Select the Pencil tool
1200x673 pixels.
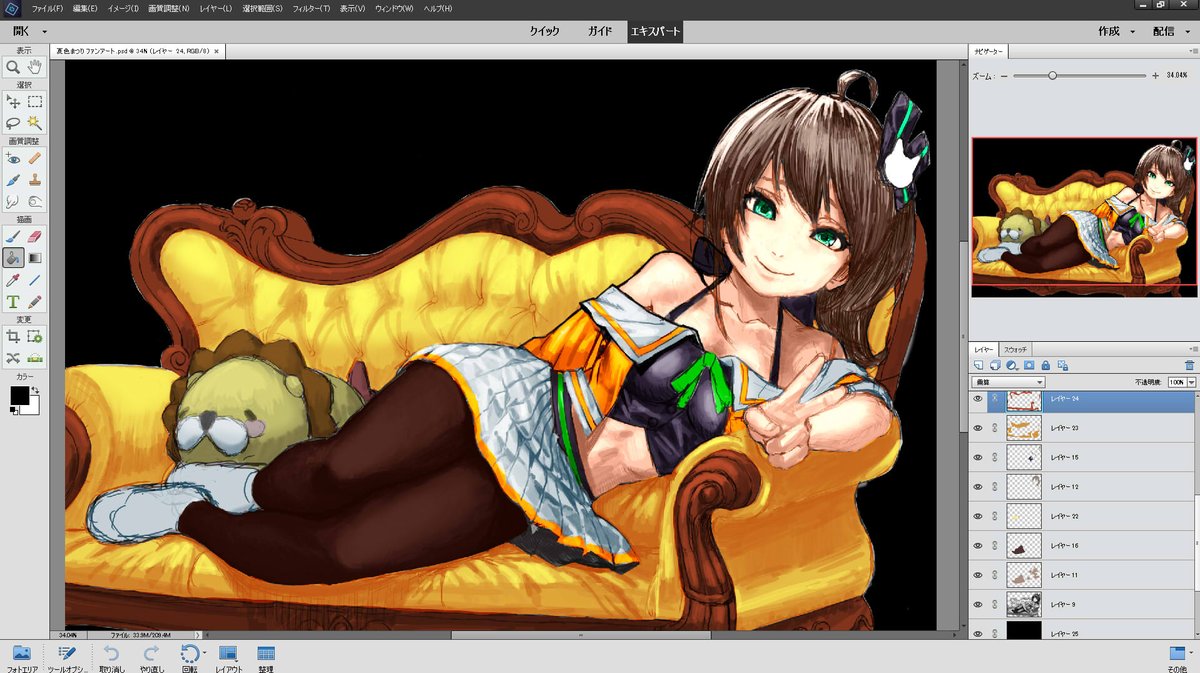pos(35,301)
